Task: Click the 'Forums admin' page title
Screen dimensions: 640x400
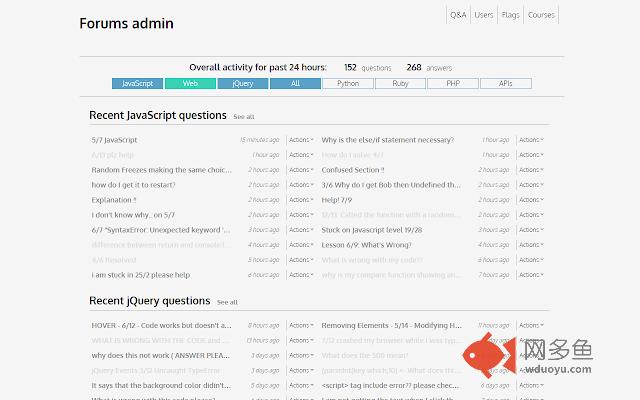Action: pyautogui.click(x=127, y=23)
